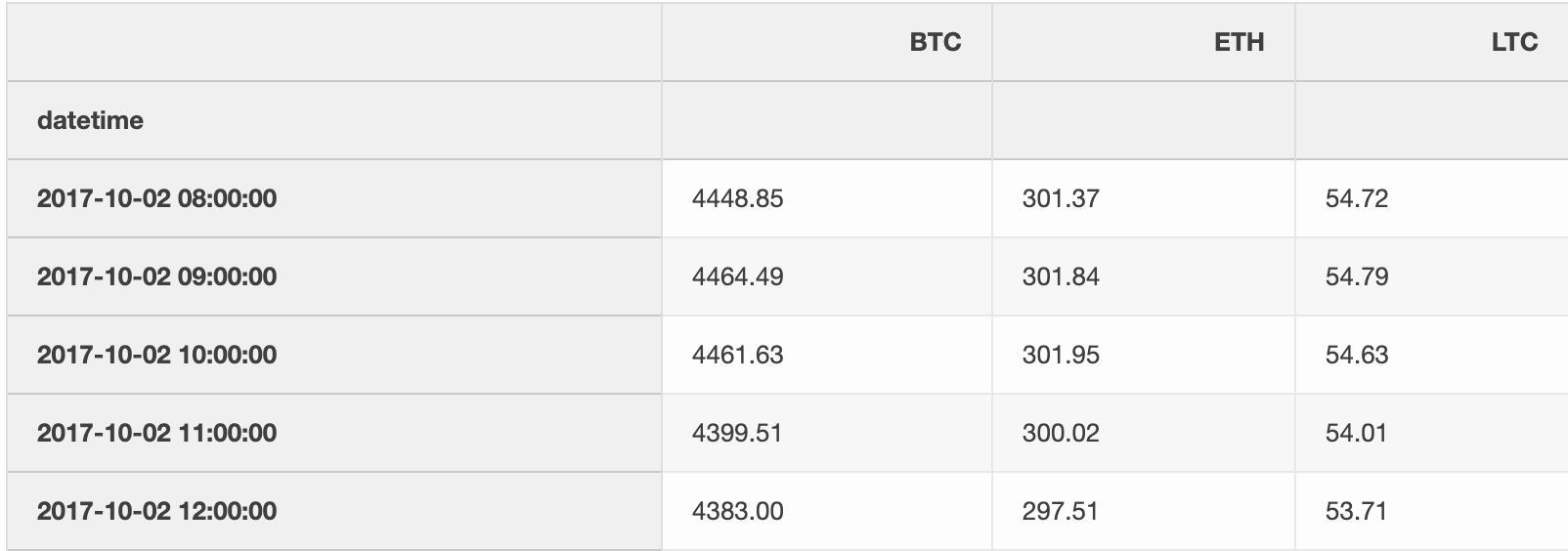Screen dimensions: 1568x551
Task: Click LTC value 54.79
Action: coord(1357,276)
